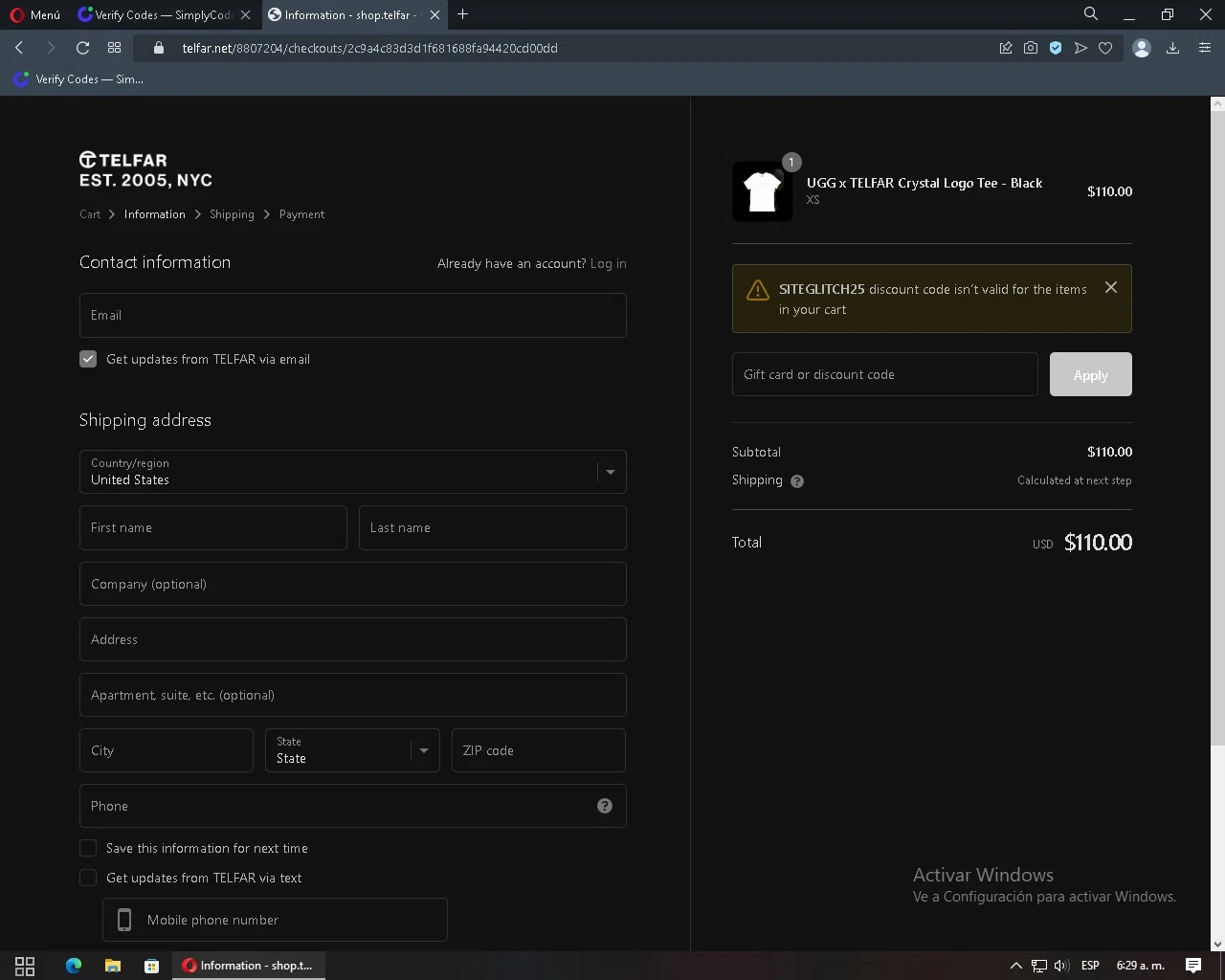Open the snapshot camera icon in address bar

[x=1031, y=48]
